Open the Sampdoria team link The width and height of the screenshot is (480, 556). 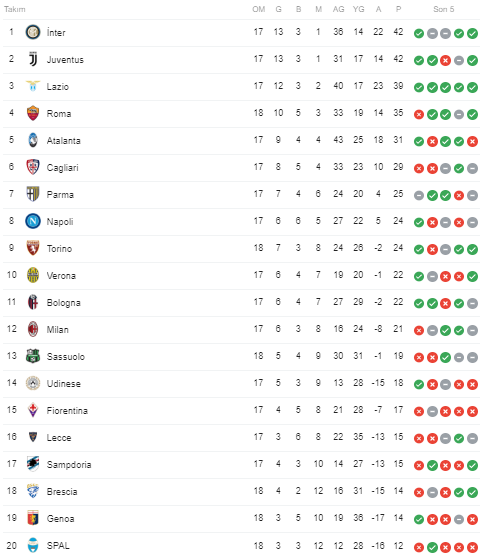[x=69, y=465]
